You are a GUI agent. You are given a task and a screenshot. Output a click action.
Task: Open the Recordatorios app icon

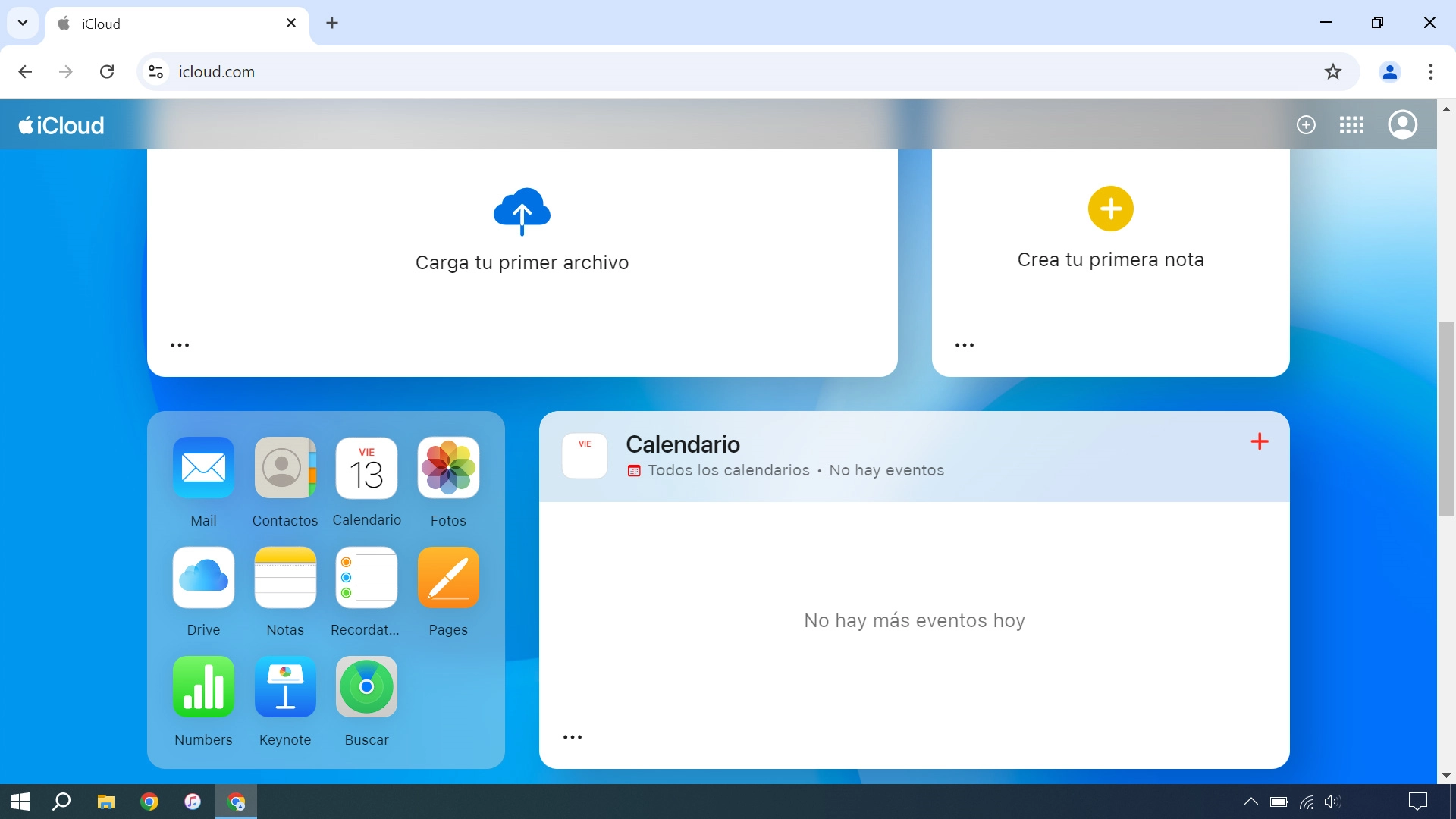(x=366, y=577)
